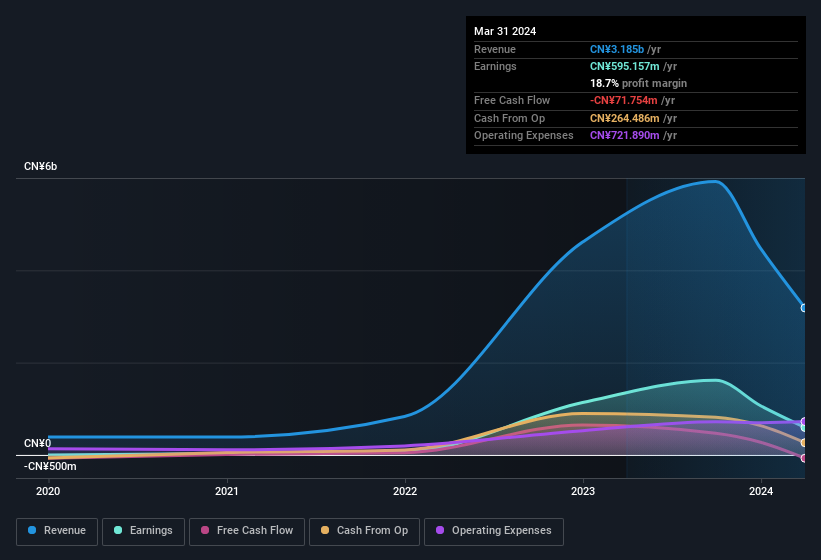Toggle the Free Cash Flow legend button
The image size is (821, 560).
point(247,532)
